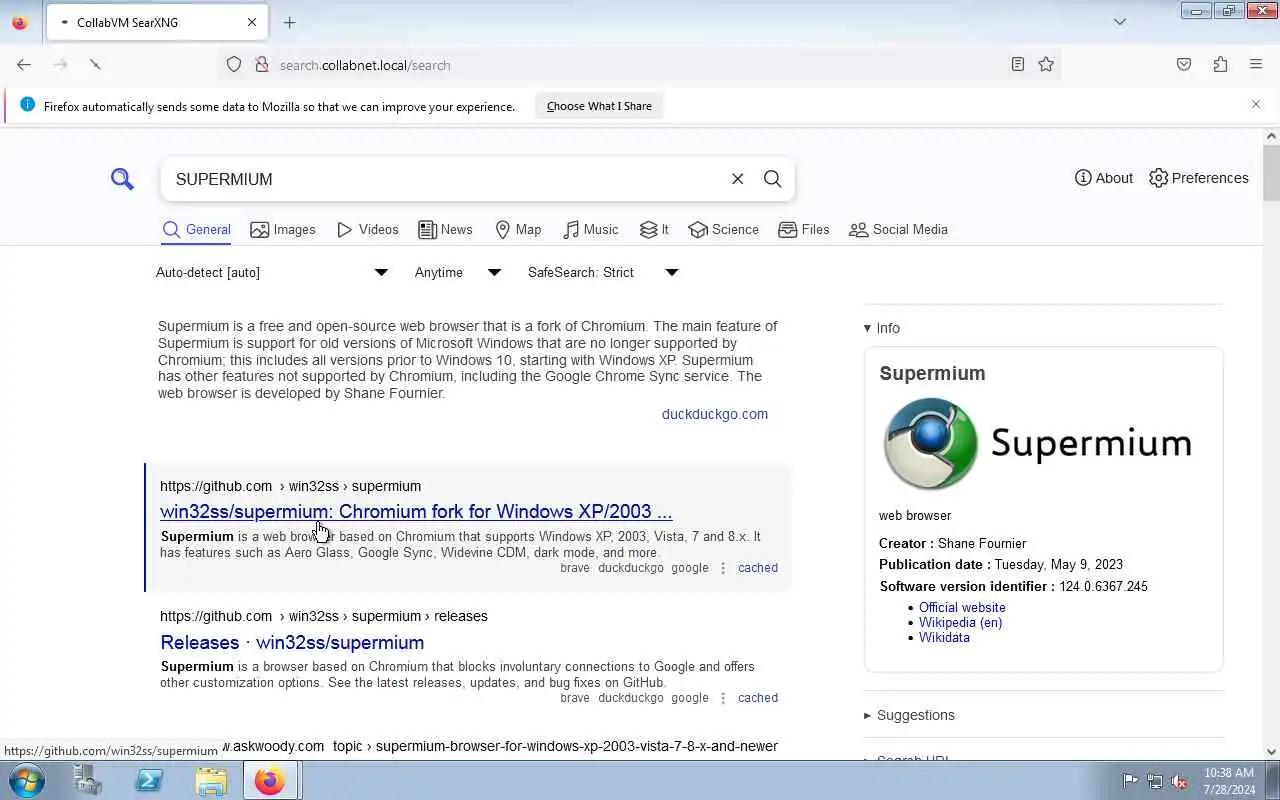The height and width of the screenshot is (800, 1280).
Task: Open Save to Pocket icon
Action: click(x=1184, y=64)
